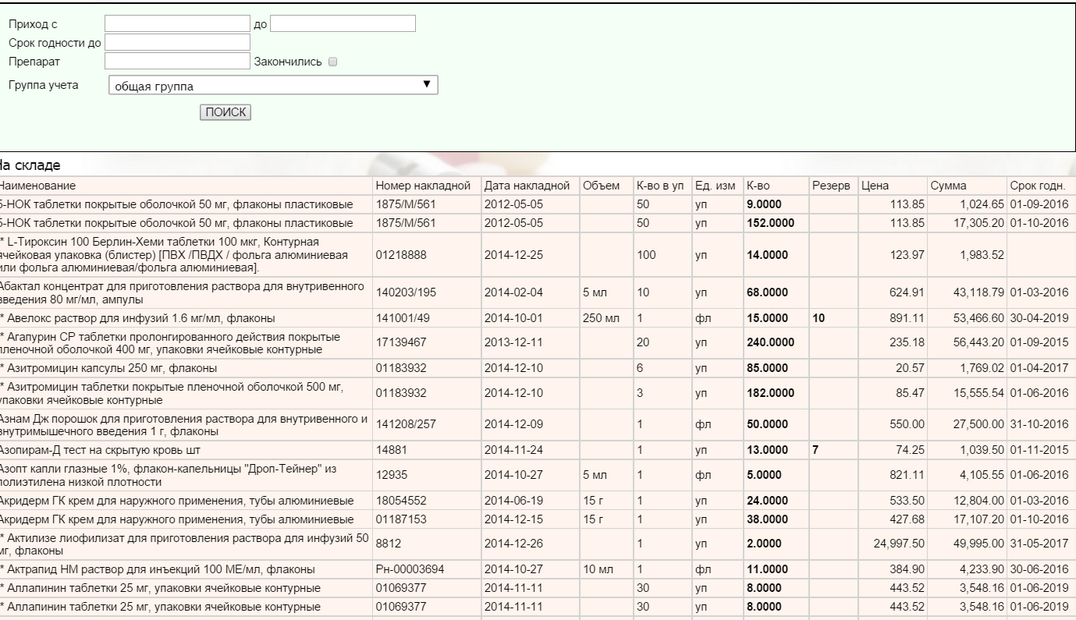Click invoice date 2013-12-11
1076x620 pixels.
tap(513, 343)
